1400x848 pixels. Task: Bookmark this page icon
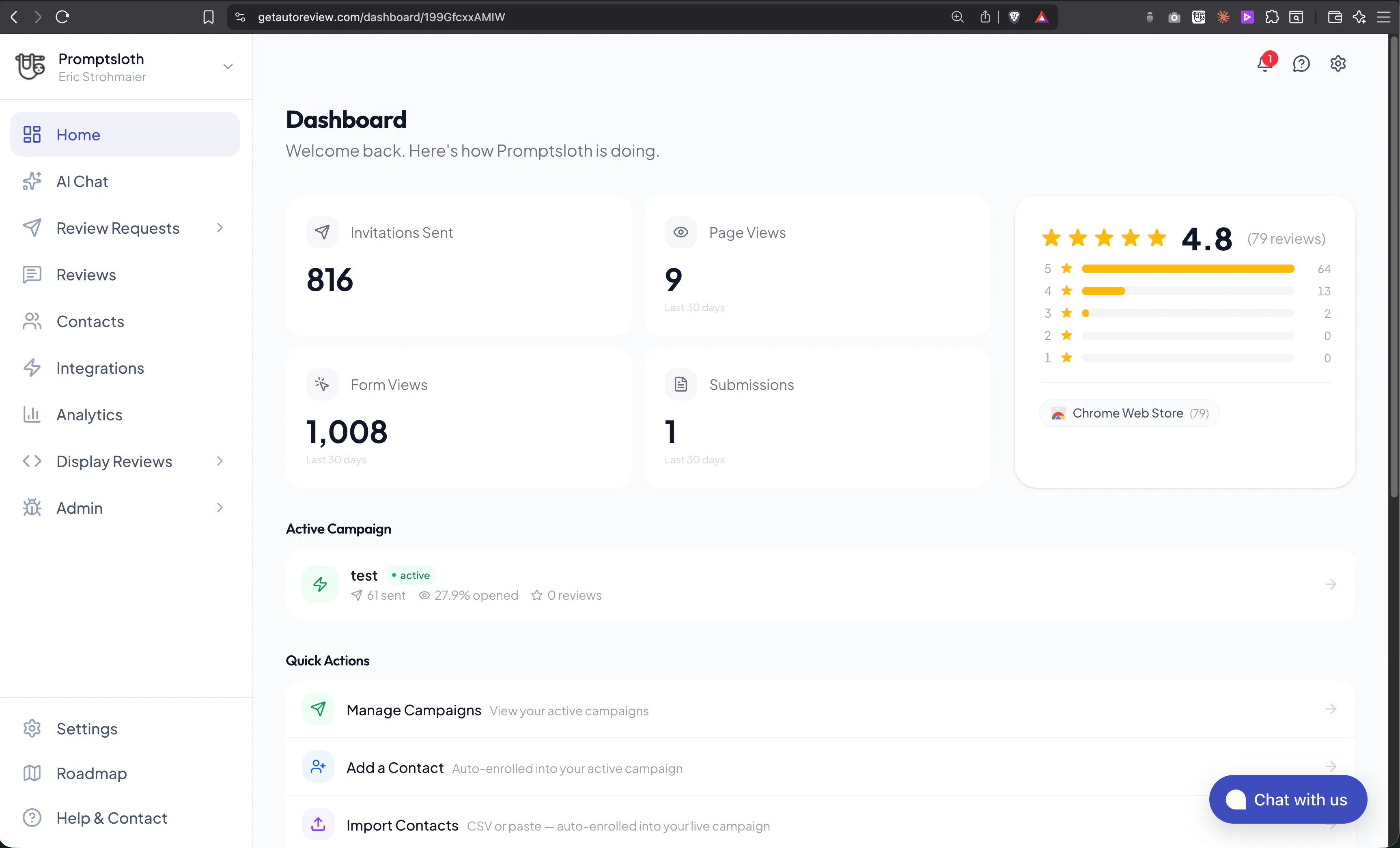209,17
